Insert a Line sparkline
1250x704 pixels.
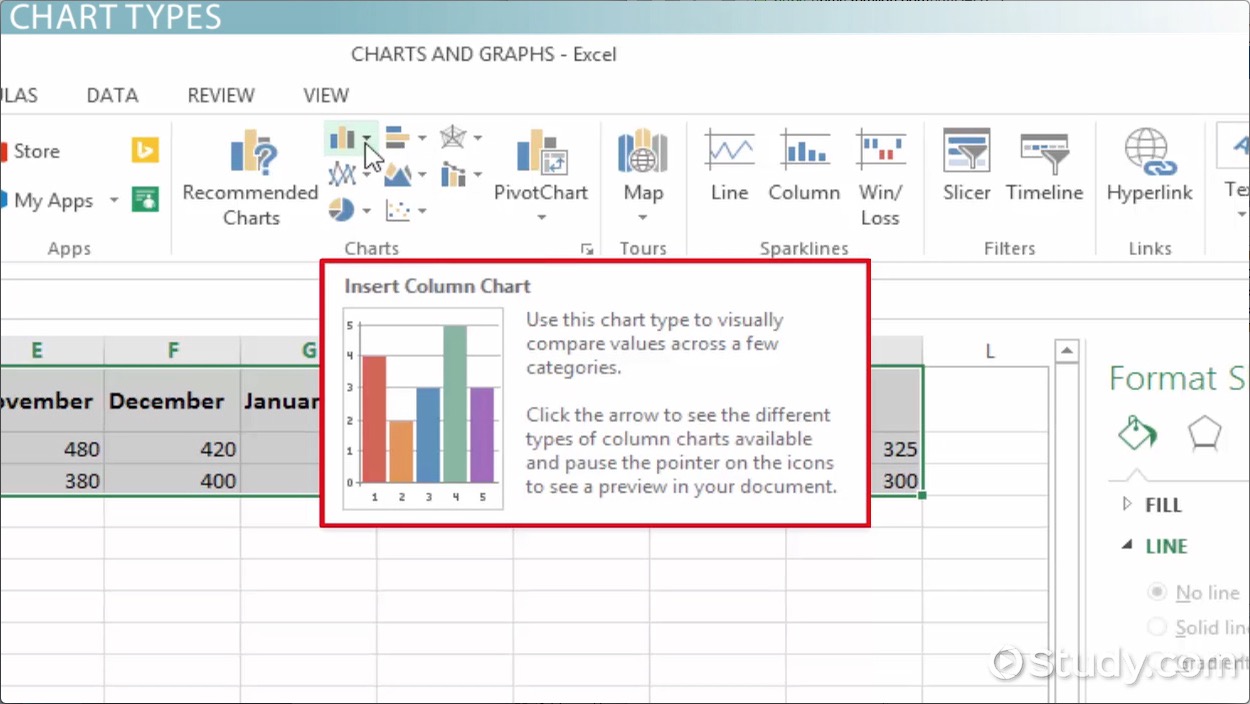tap(729, 166)
